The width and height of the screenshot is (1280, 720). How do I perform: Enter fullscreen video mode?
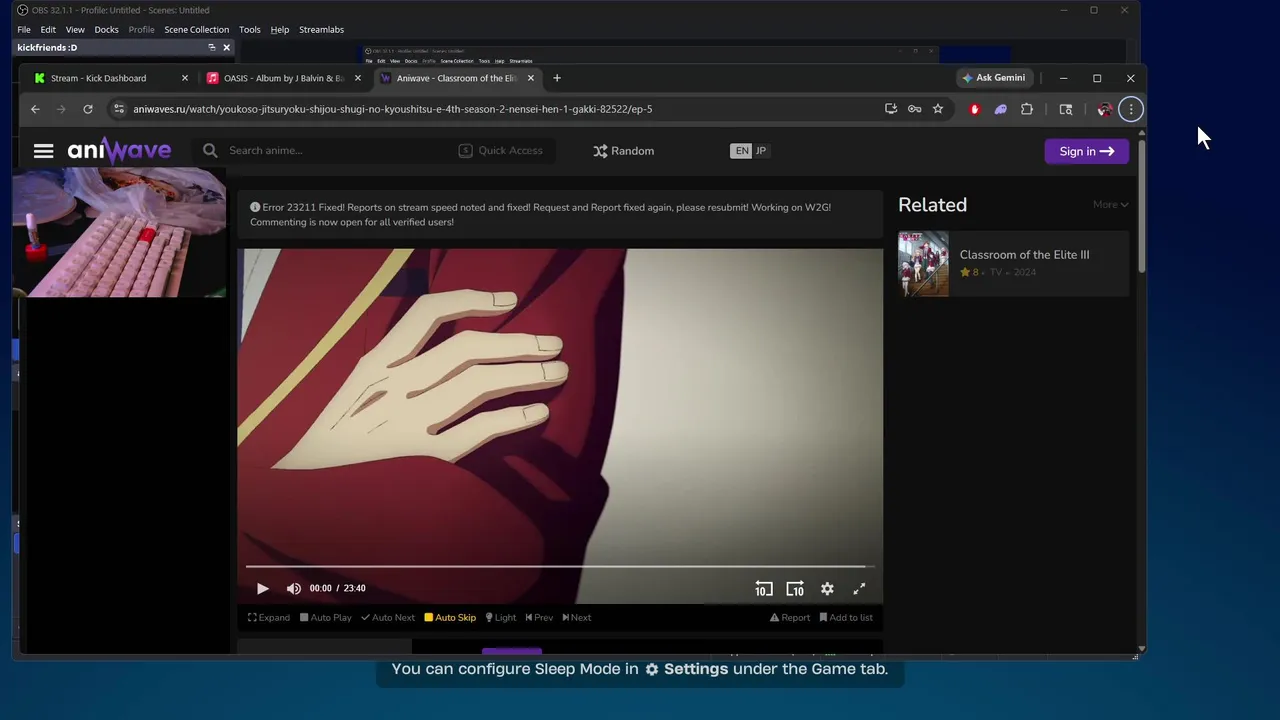click(x=859, y=589)
